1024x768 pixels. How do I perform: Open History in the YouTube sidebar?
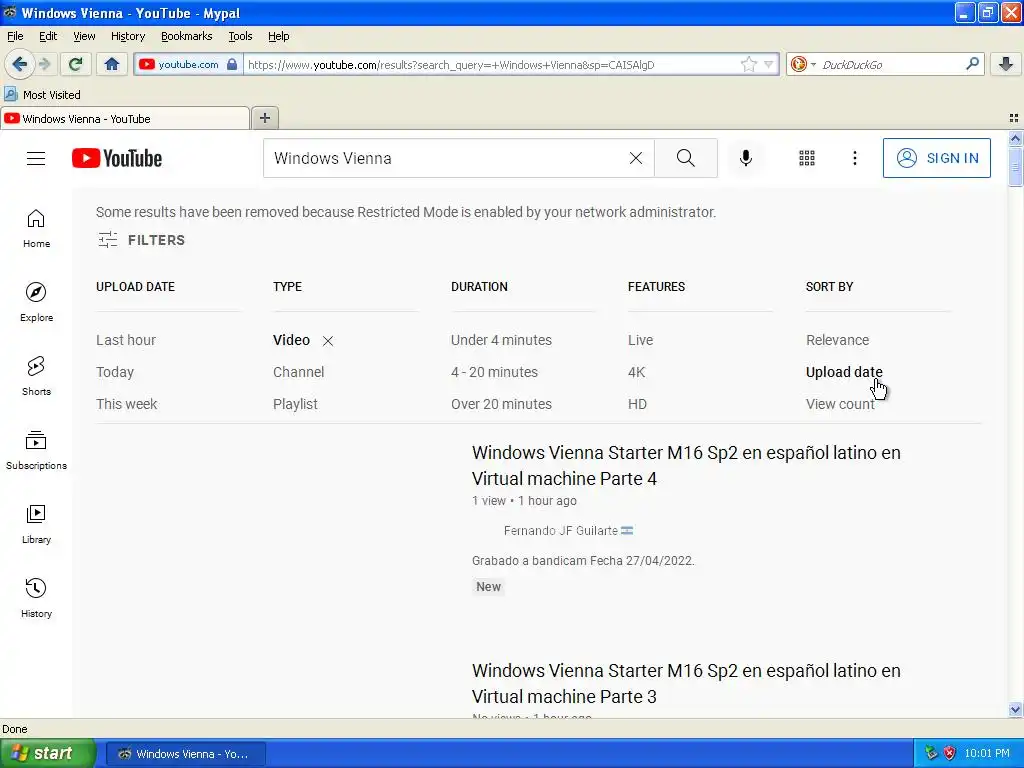click(36, 598)
